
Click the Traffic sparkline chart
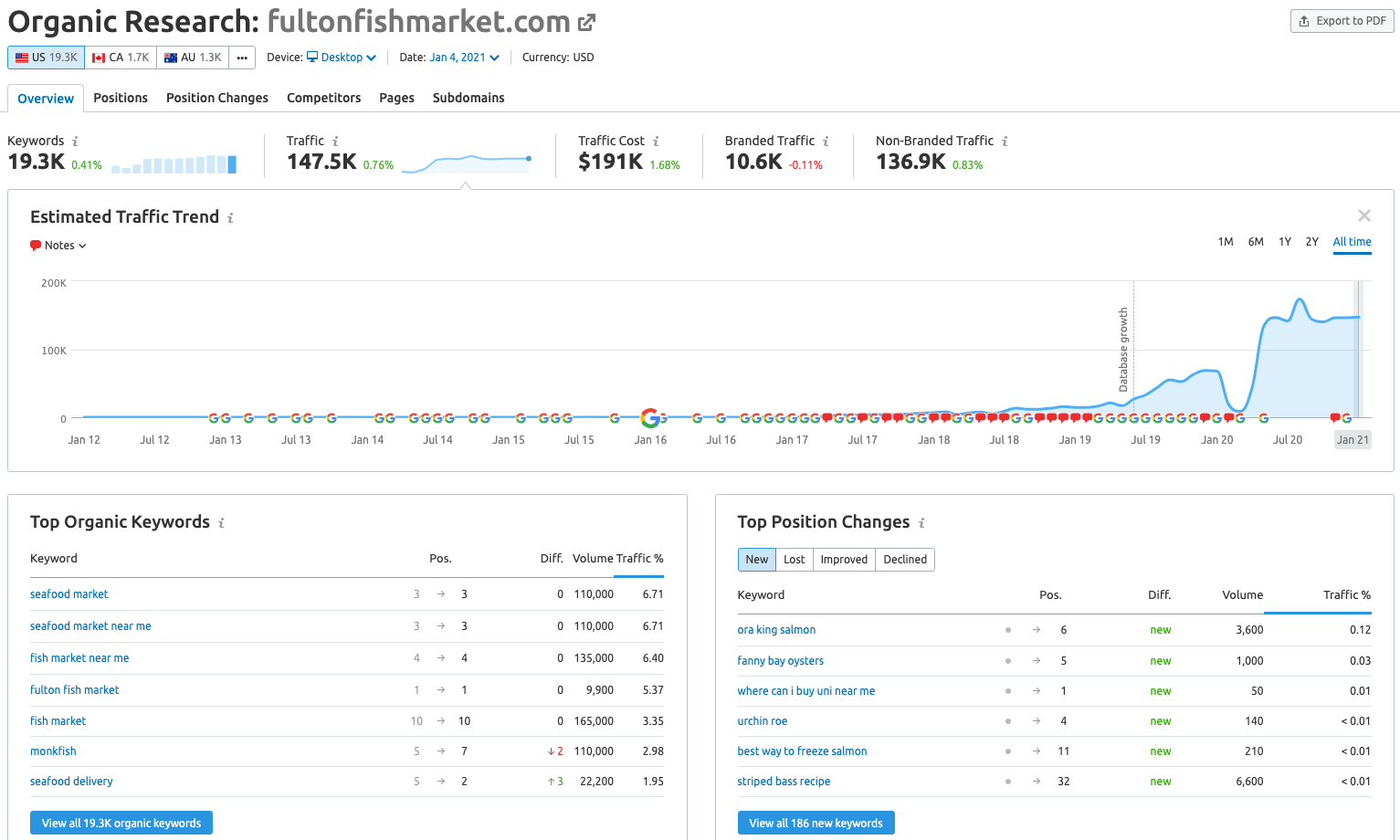point(467,163)
